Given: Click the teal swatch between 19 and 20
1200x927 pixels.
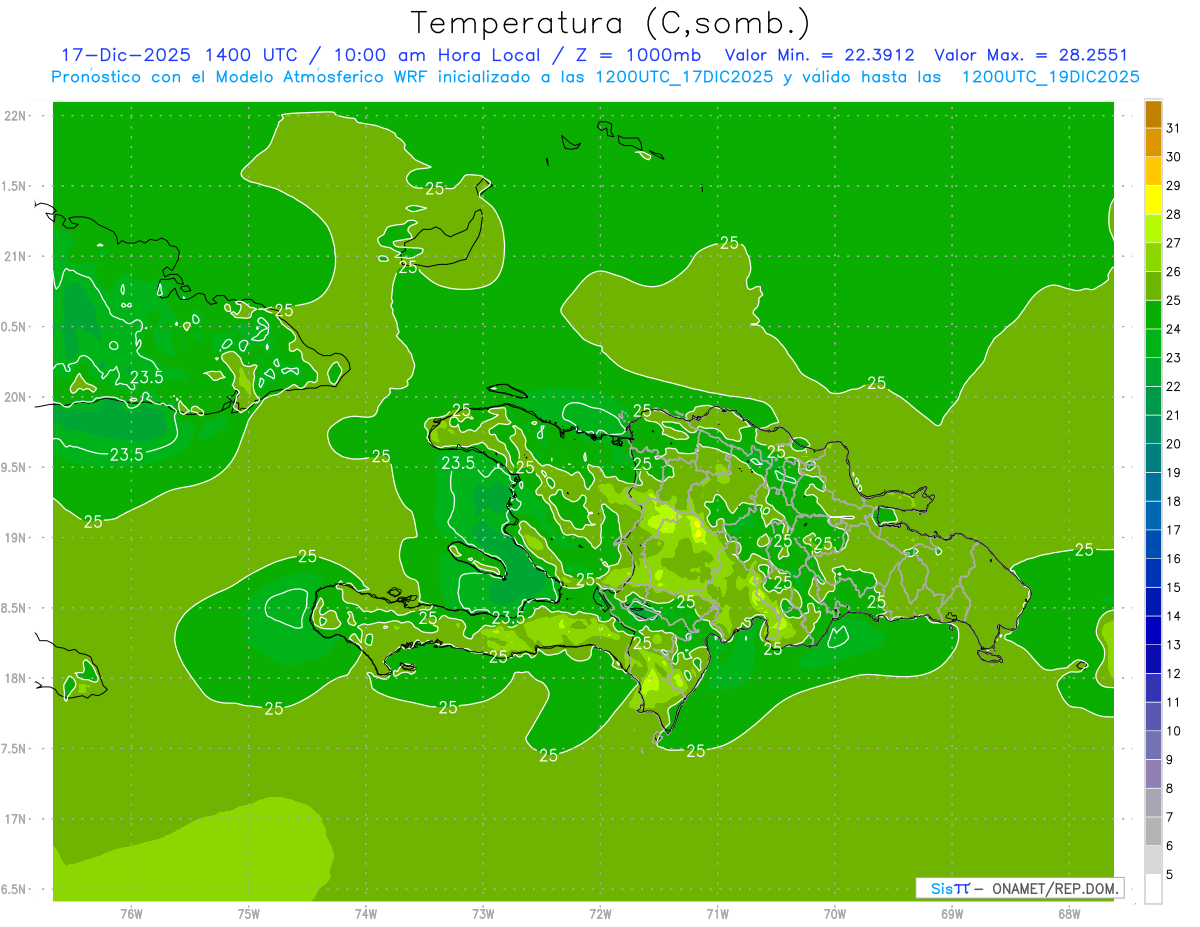Looking at the screenshot, I should point(1153,458).
